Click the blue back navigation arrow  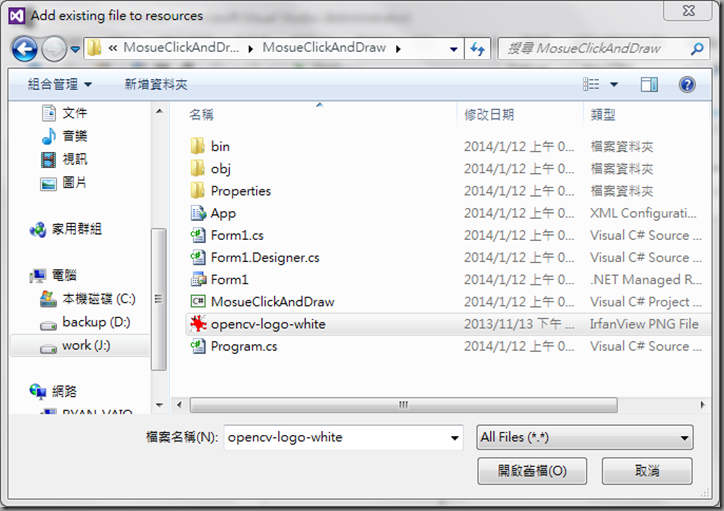(x=24, y=48)
